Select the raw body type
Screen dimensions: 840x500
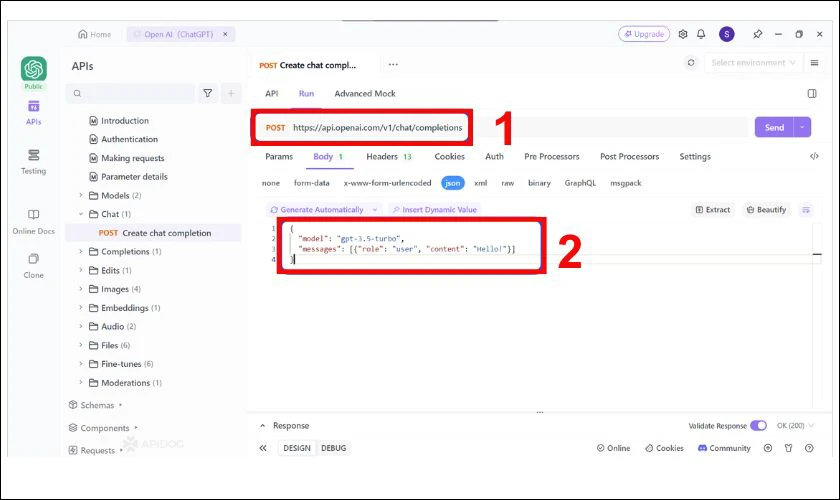[x=508, y=183]
